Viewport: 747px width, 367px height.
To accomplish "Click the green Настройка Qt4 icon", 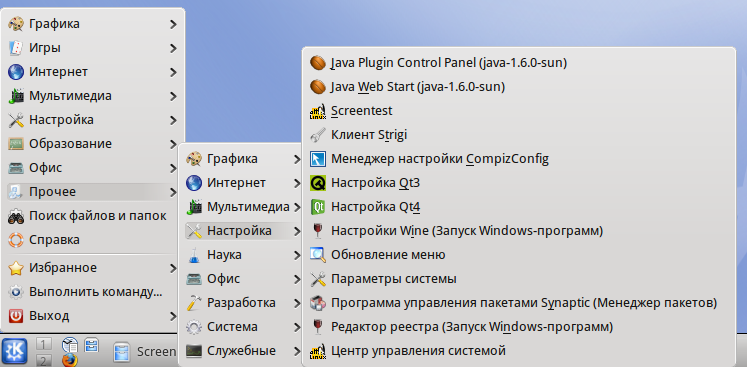I will pos(317,207).
